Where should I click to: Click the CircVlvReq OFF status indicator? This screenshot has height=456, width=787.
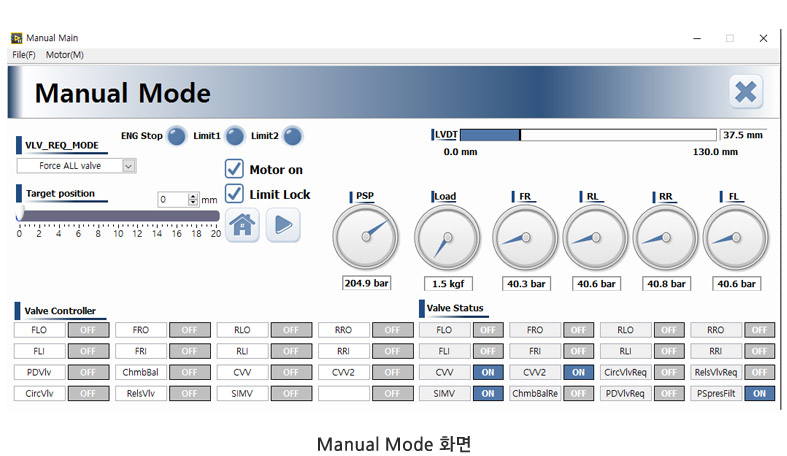pos(669,372)
